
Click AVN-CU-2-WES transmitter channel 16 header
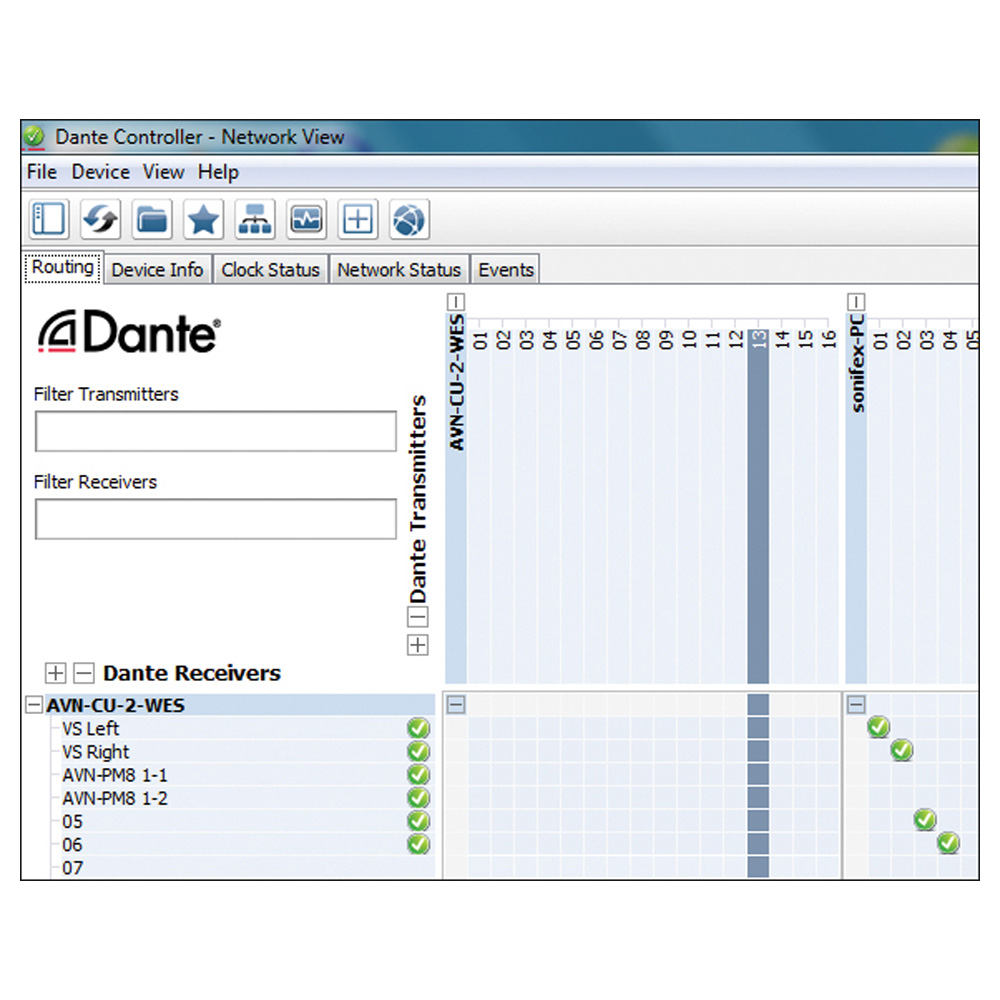click(x=828, y=339)
